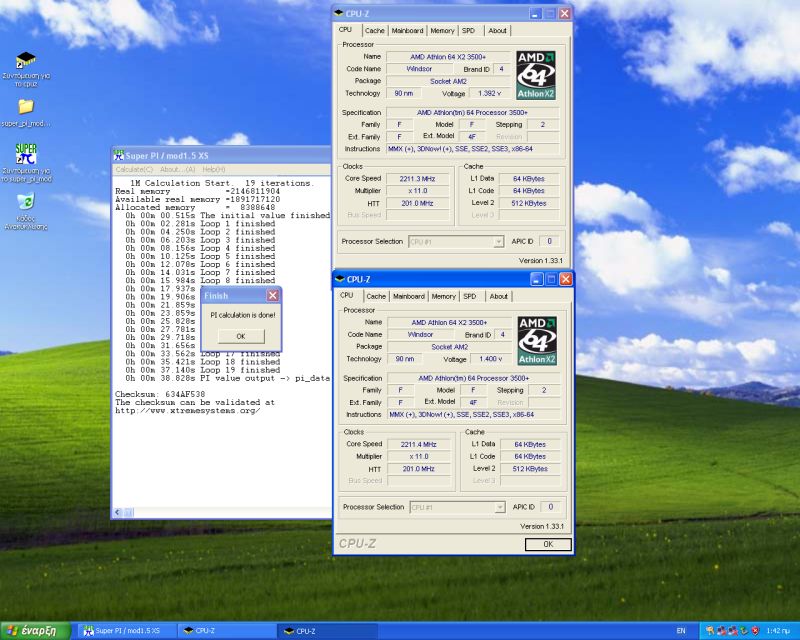
Task: Click the EN language indicator on the taskbar
Action: [x=681, y=631]
